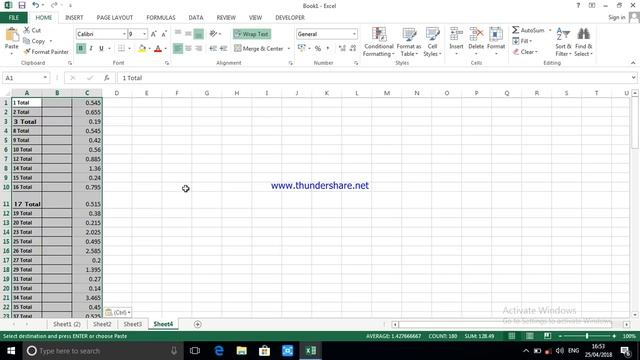The image size is (640, 360).
Task: Select row 11 header
Action: point(6,200)
